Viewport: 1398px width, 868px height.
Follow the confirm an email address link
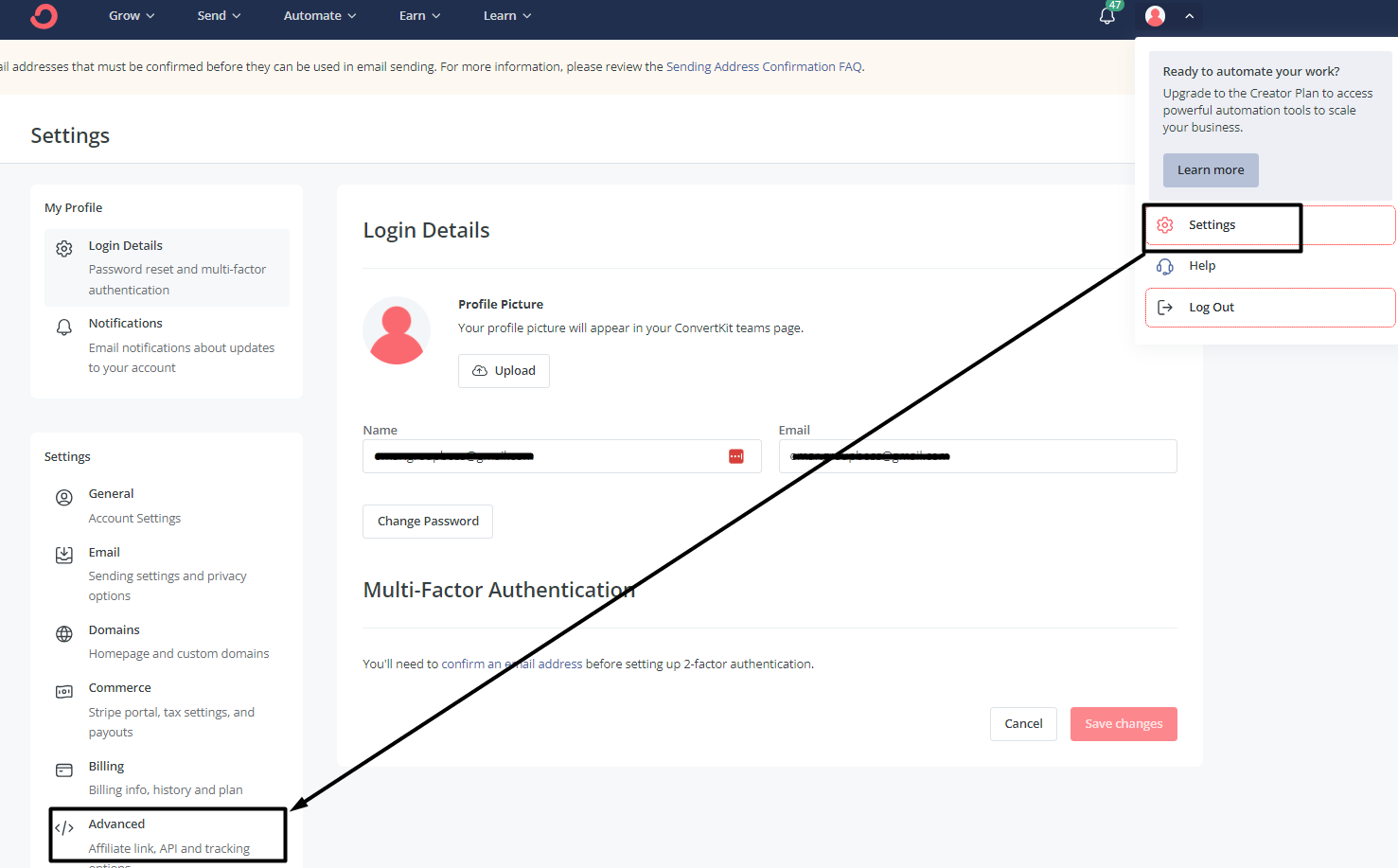coord(512,664)
